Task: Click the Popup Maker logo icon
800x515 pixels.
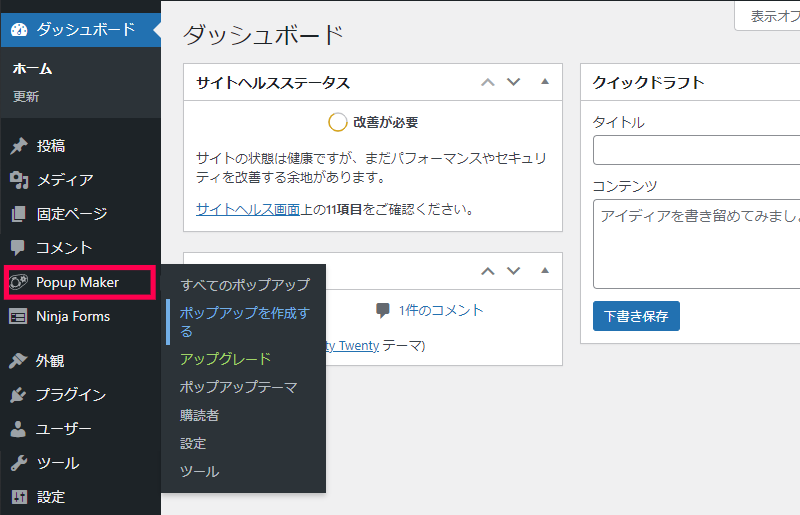Action: coord(19,282)
